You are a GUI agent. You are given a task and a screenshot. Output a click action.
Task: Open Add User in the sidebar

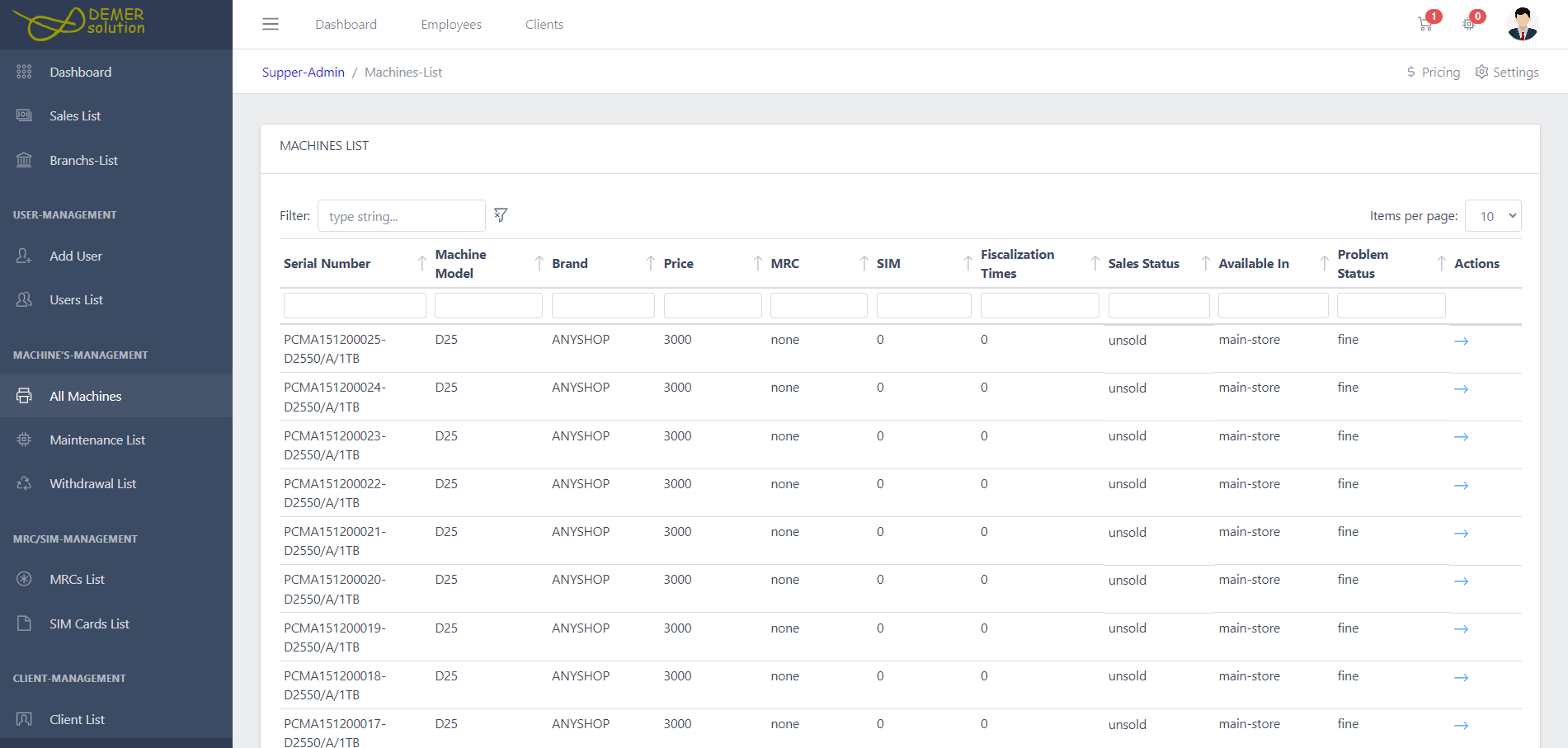[x=116, y=256]
